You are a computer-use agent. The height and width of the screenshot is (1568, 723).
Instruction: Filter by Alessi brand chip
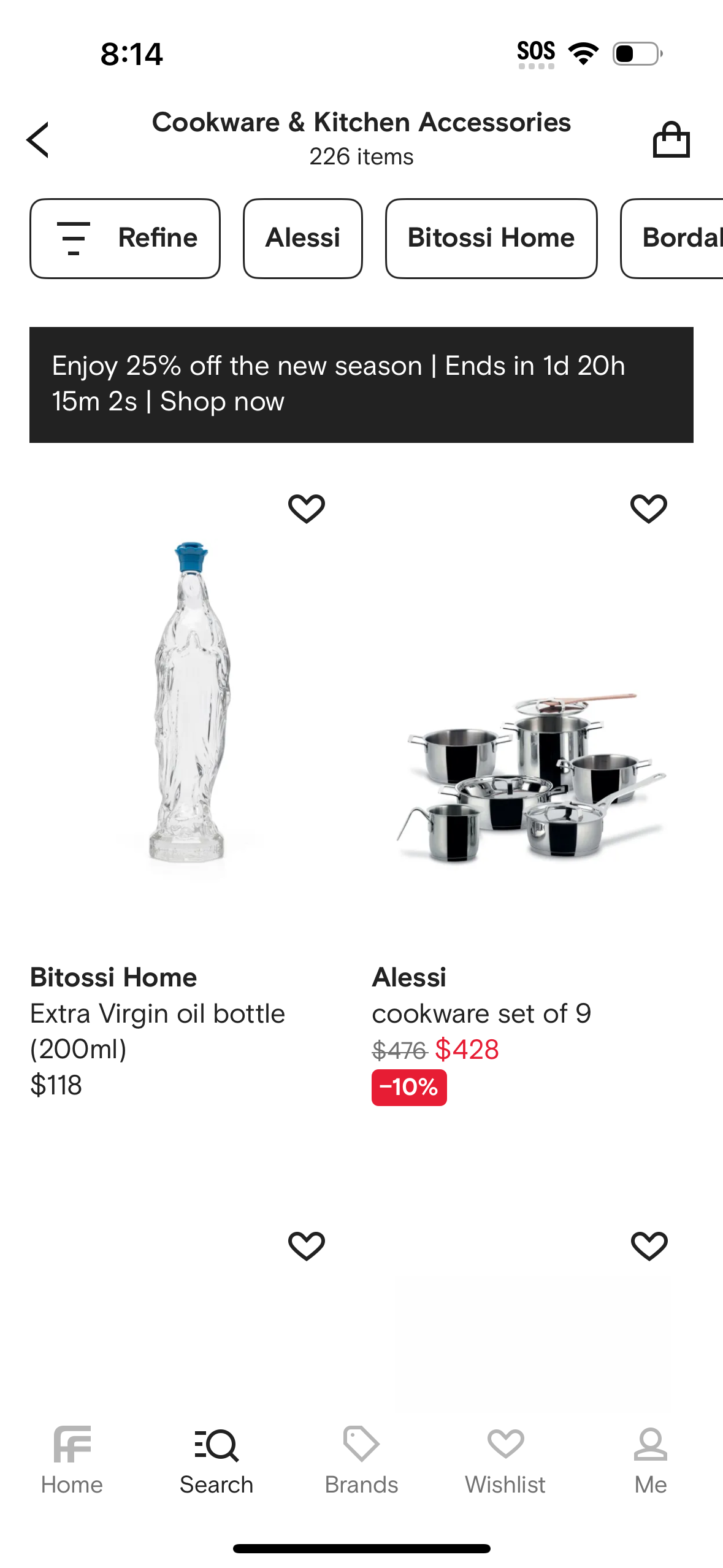point(303,238)
